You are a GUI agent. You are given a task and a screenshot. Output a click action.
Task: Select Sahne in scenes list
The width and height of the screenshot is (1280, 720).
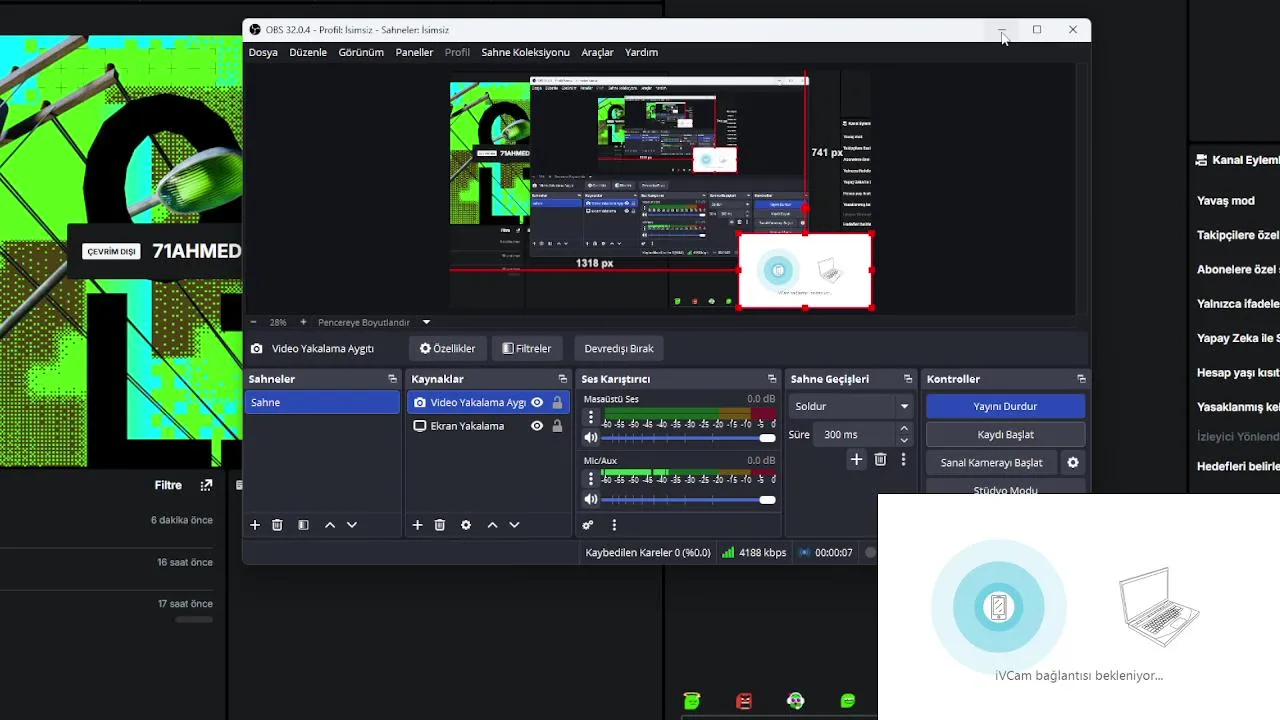point(322,402)
